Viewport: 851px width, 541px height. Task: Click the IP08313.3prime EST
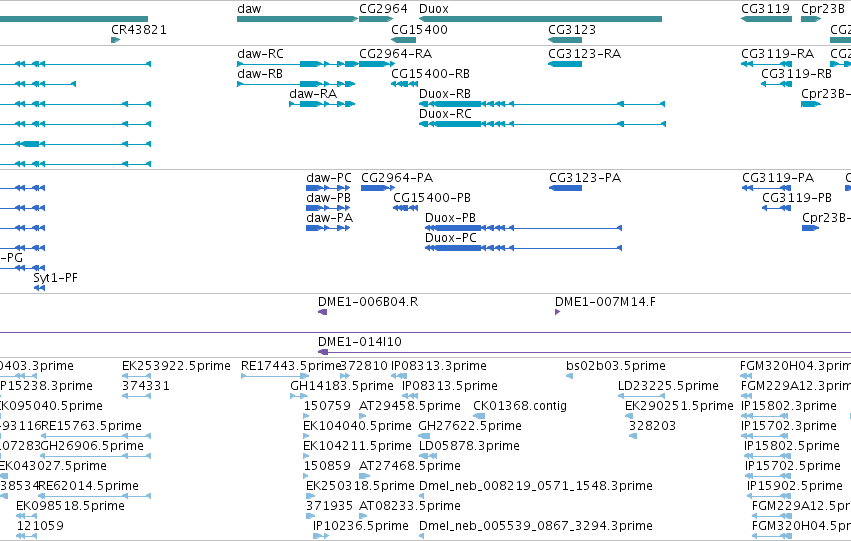pyautogui.click(x=399, y=376)
